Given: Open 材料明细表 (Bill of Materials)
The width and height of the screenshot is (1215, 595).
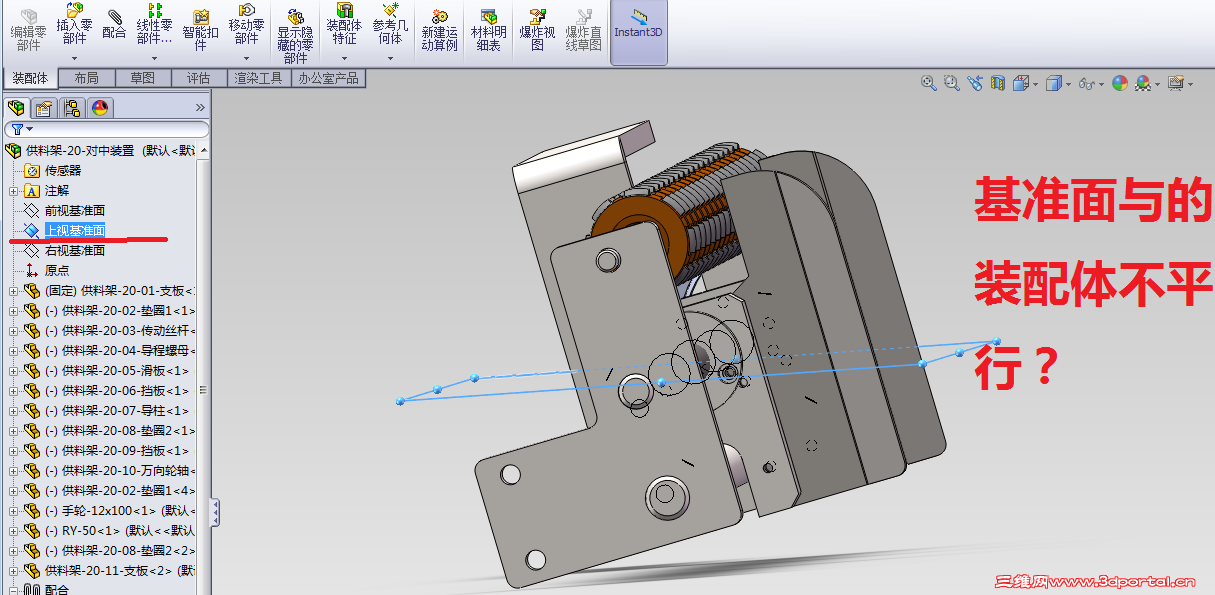Looking at the screenshot, I should [489, 30].
